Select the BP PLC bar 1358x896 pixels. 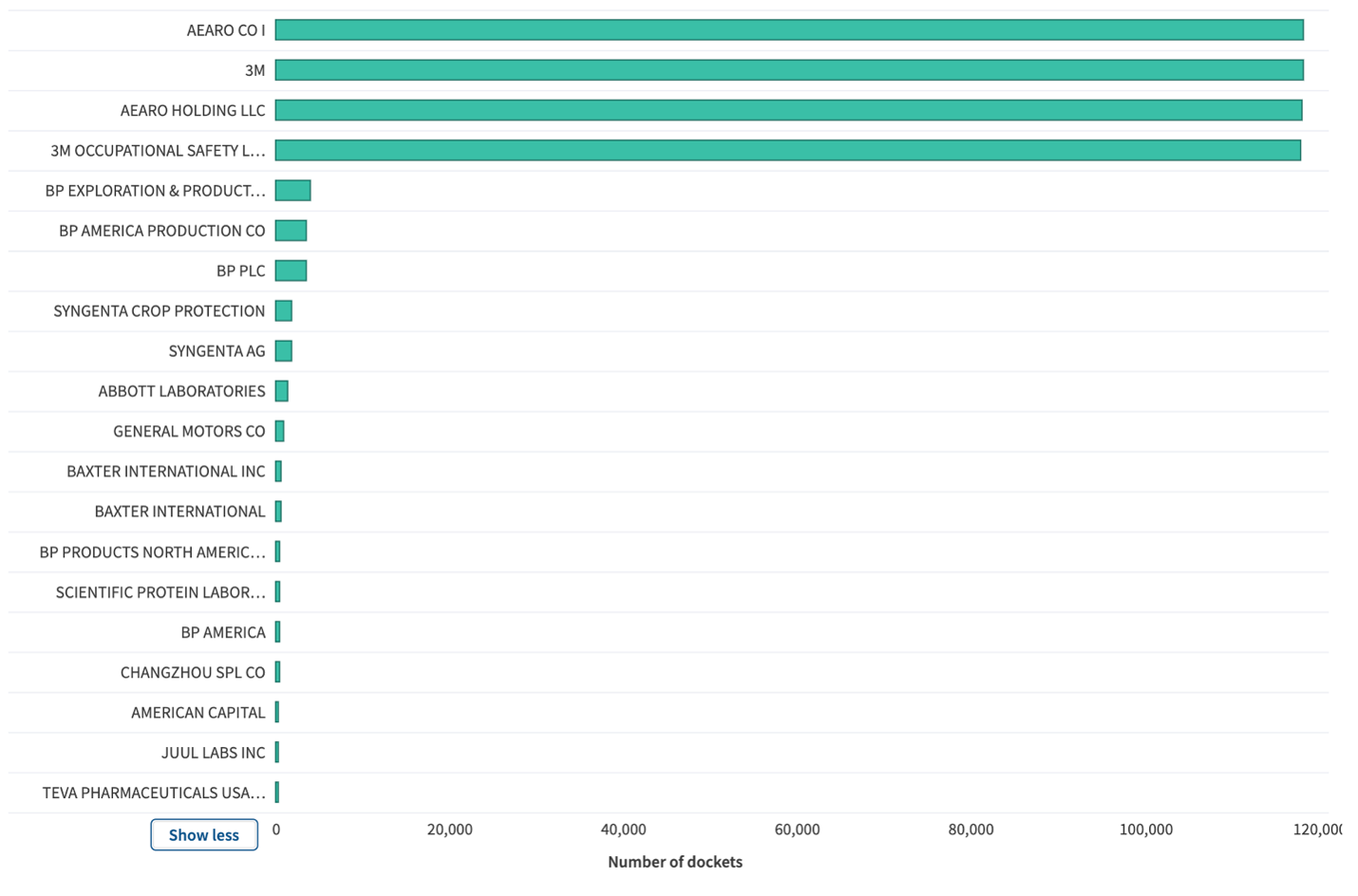click(291, 271)
